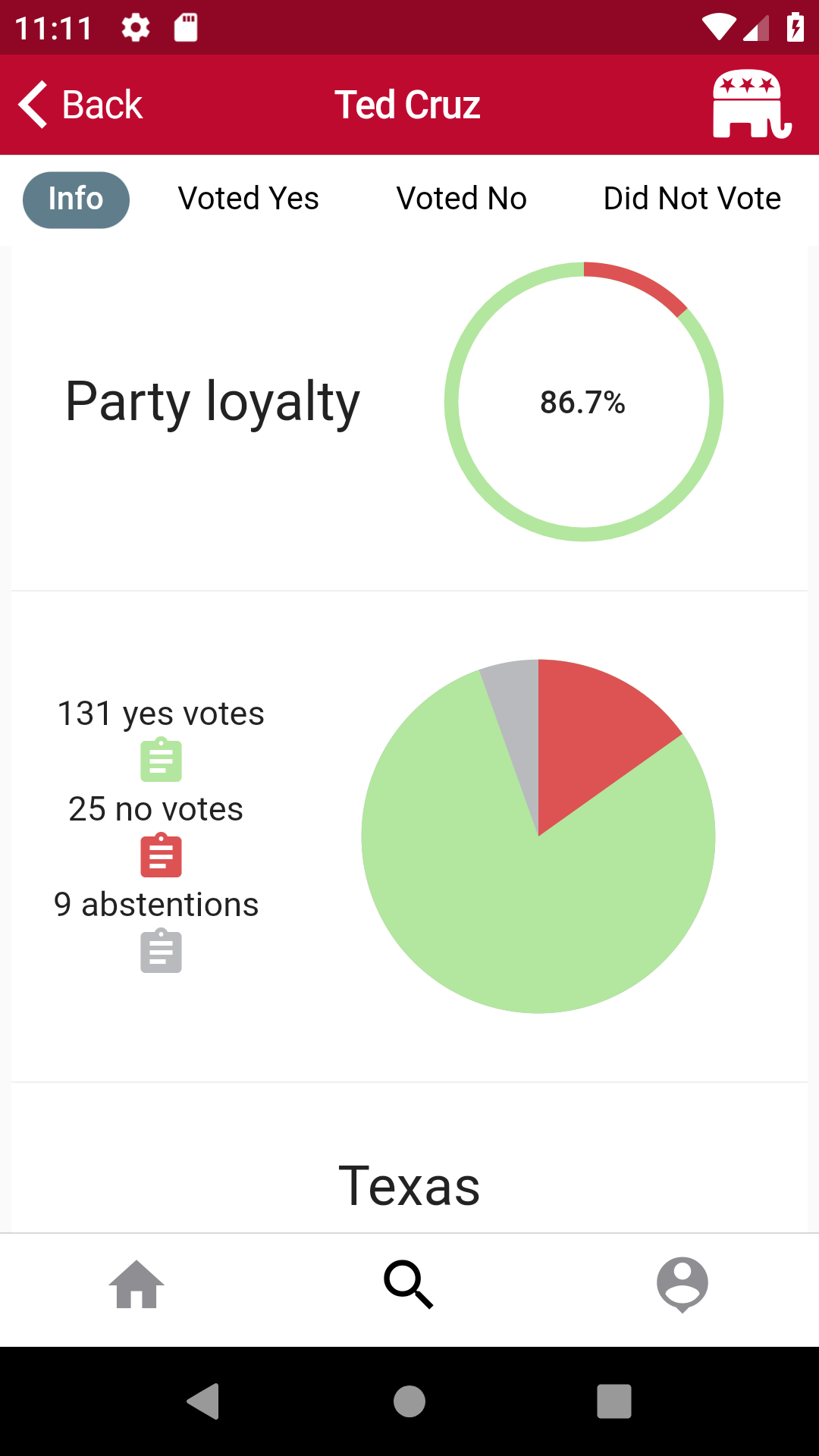Tap the party loyalty 86.7% ring
Image resolution: width=819 pixels, height=1456 pixels.
pos(584,402)
